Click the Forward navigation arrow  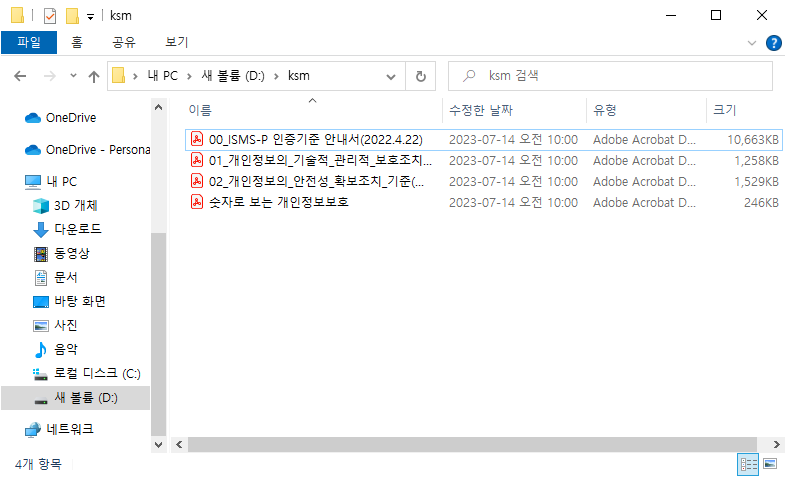pyautogui.click(x=50, y=76)
